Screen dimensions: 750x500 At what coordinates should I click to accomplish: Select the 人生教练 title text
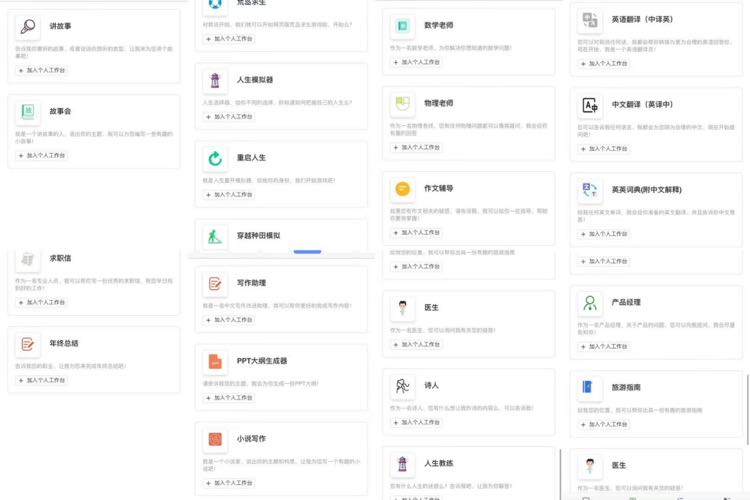pyautogui.click(x=439, y=464)
